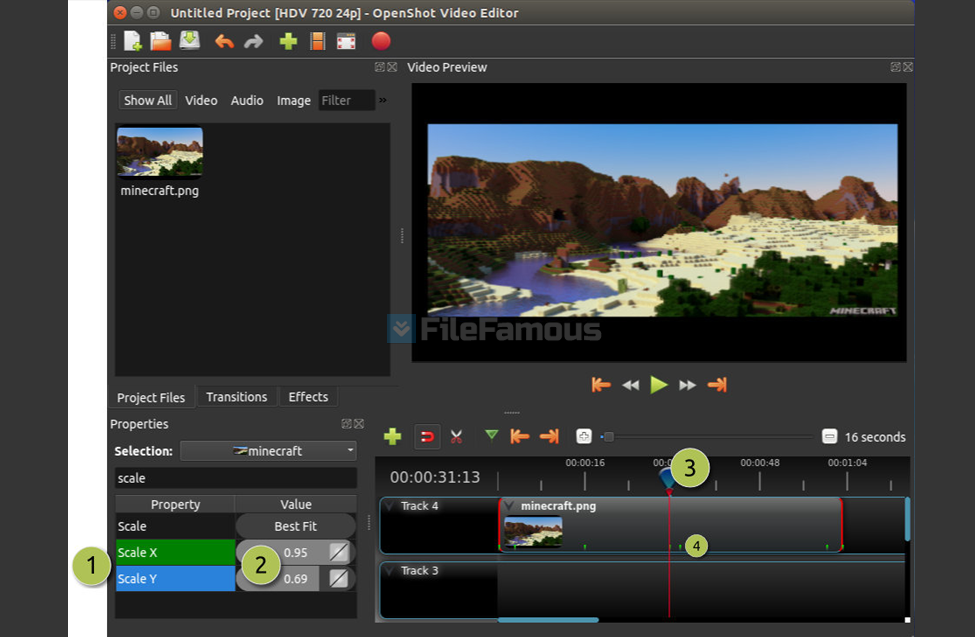Close the Video Preview panel
Screen dimensions: 975x637
tap(908, 67)
